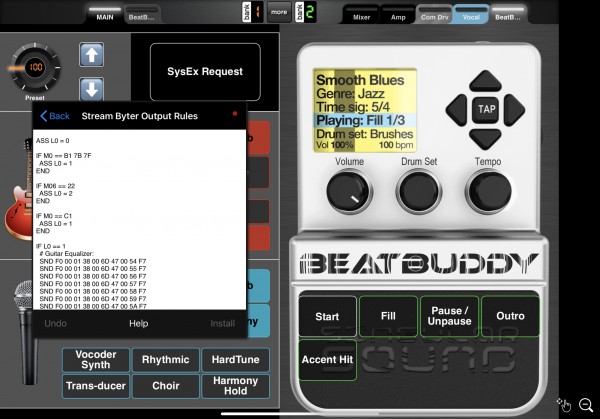Click the 'IF M0 == C1' rule line
Screen dimensions: 600x419
pos(54,216)
